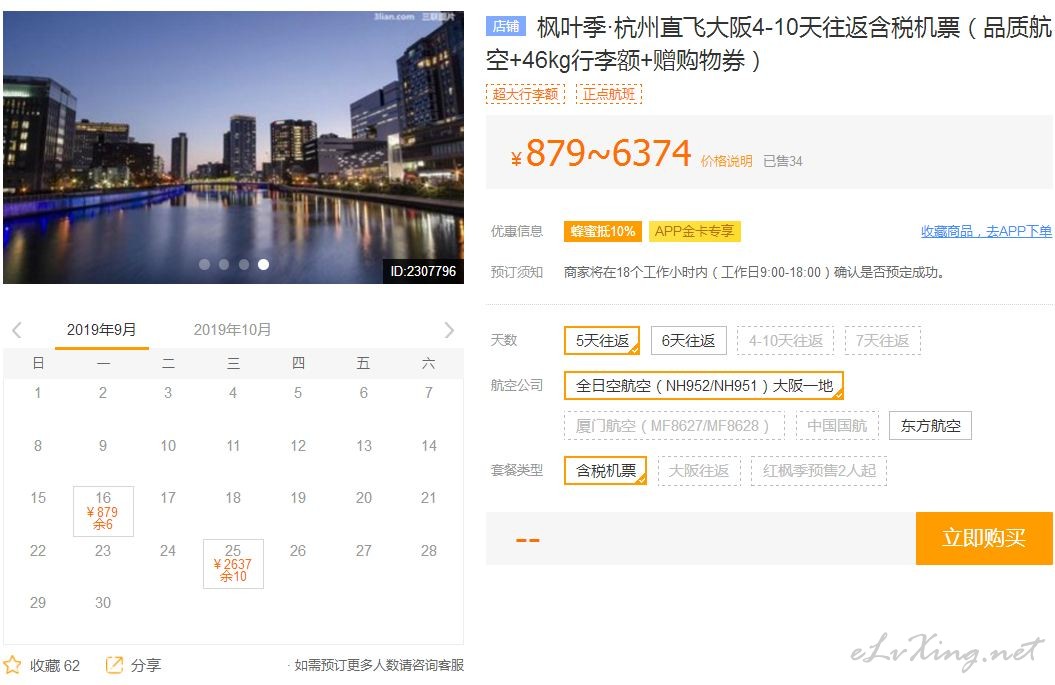The image size is (1055, 685).
Task: Click the 超大行李额 tag
Action: (525, 94)
